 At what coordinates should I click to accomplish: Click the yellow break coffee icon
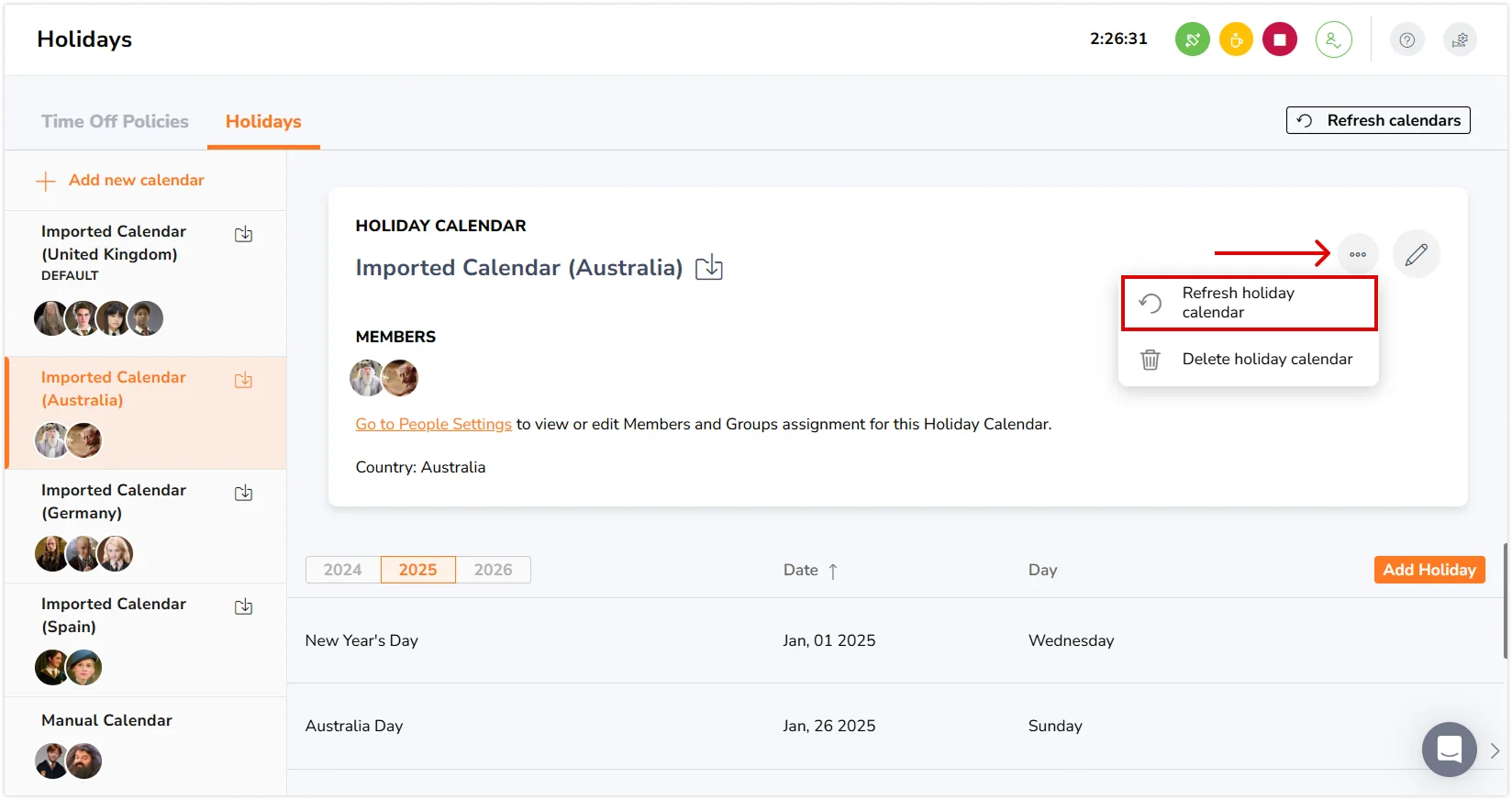click(1236, 39)
